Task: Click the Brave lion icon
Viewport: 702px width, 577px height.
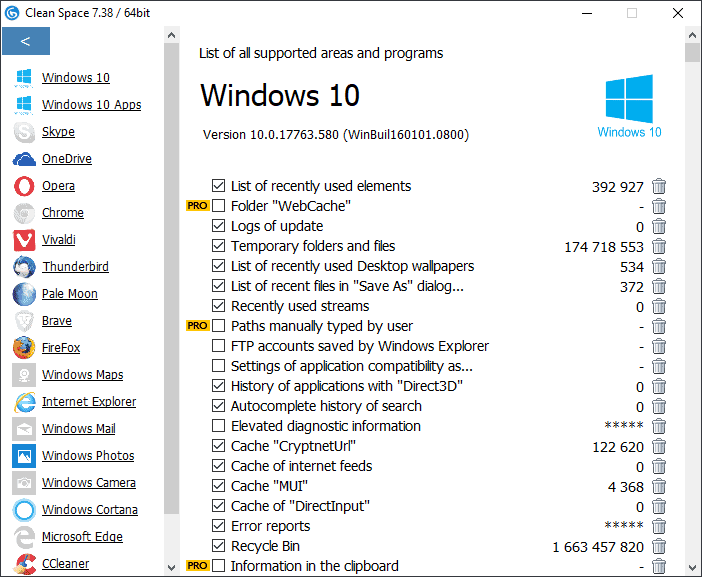Action: [x=24, y=321]
